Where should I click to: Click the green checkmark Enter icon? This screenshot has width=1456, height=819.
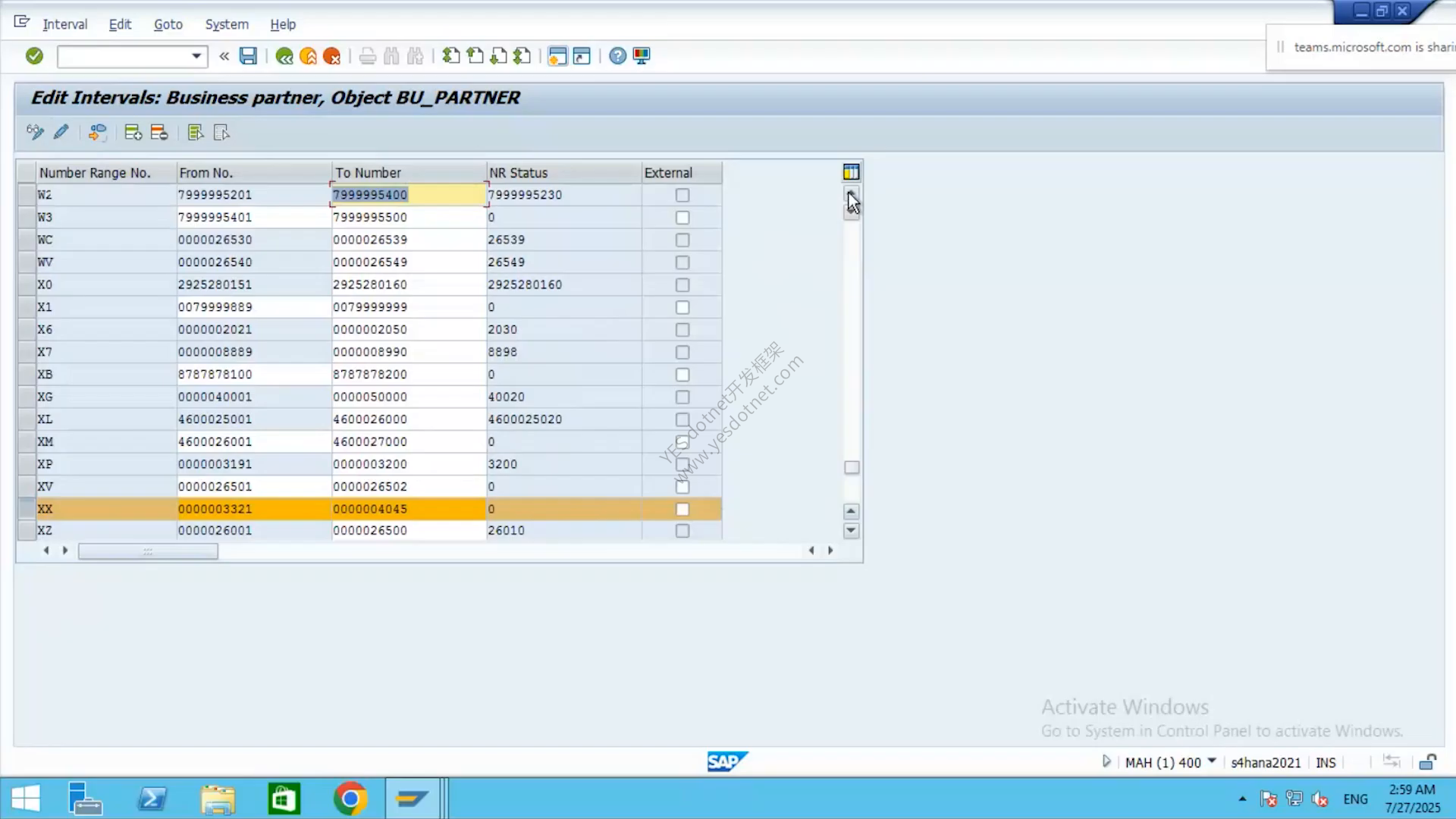pyautogui.click(x=34, y=55)
